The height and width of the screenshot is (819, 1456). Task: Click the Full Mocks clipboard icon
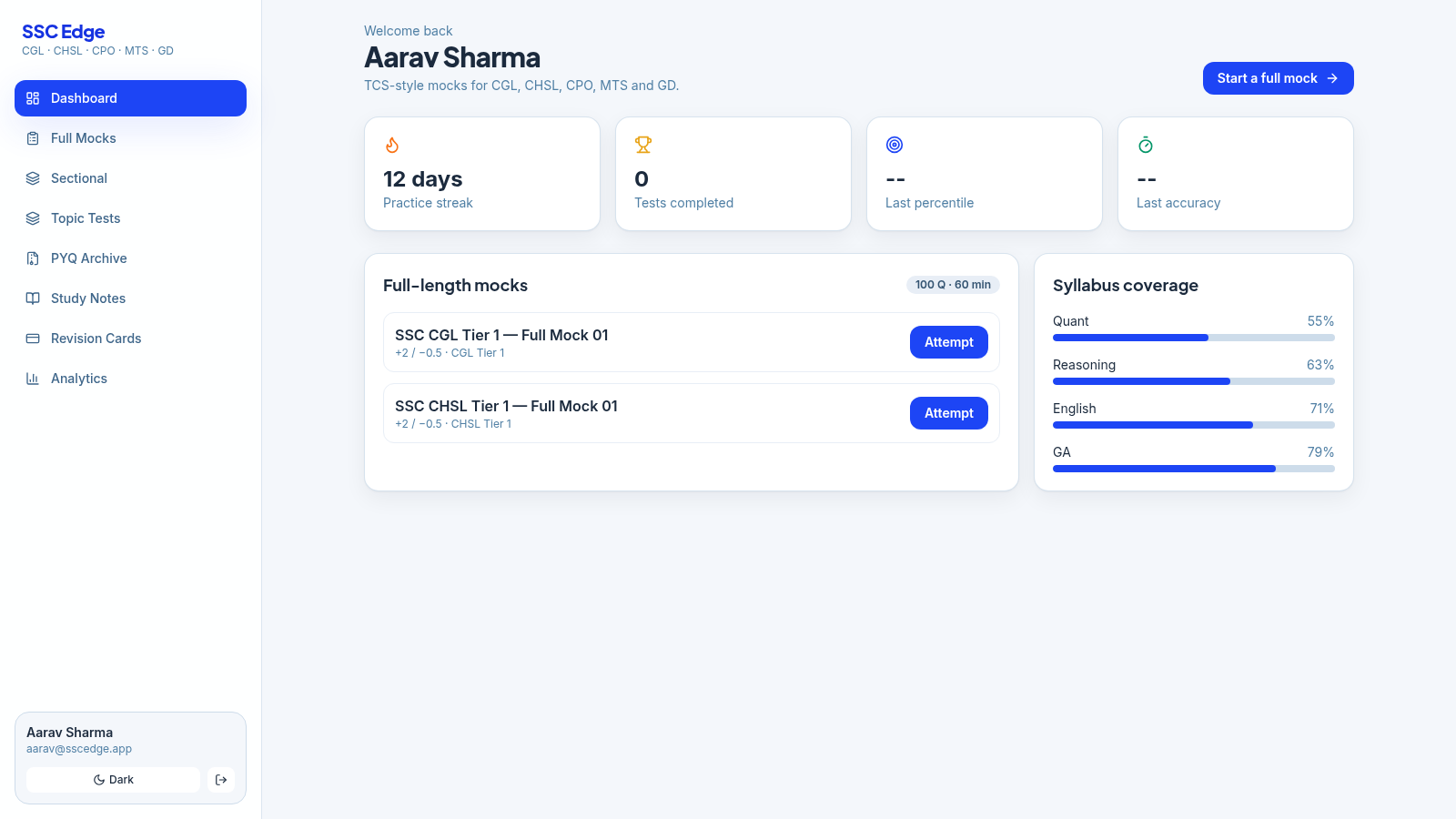[33, 138]
